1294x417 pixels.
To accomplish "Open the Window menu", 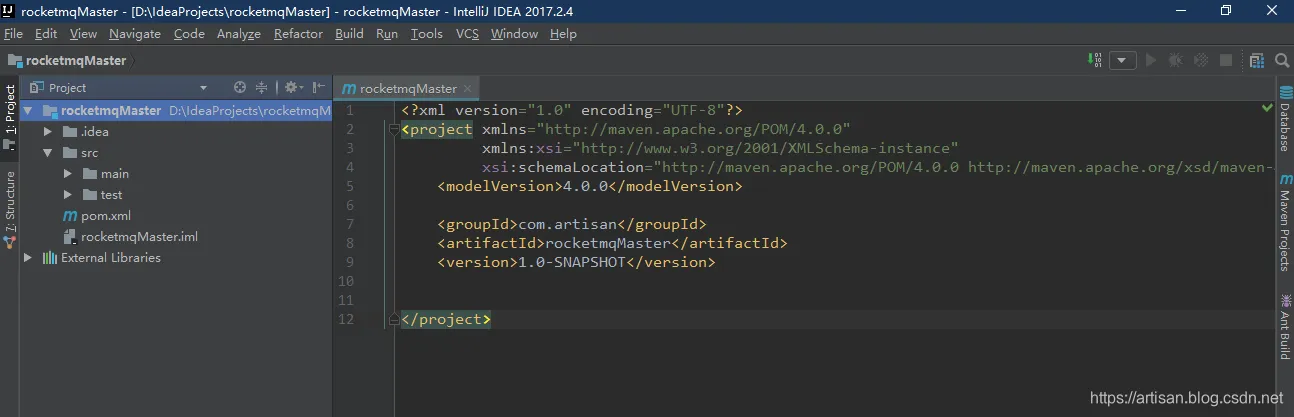I will pyautogui.click(x=514, y=34).
